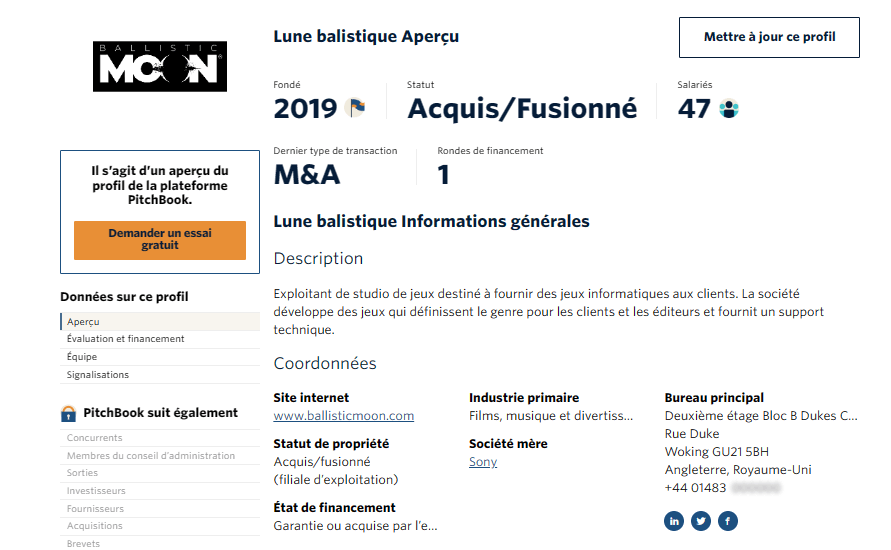Viewport: 891px width, 550px height.
Task: Click the locked Concurrents item
Action: pyautogui.click(x=95, y=438)
